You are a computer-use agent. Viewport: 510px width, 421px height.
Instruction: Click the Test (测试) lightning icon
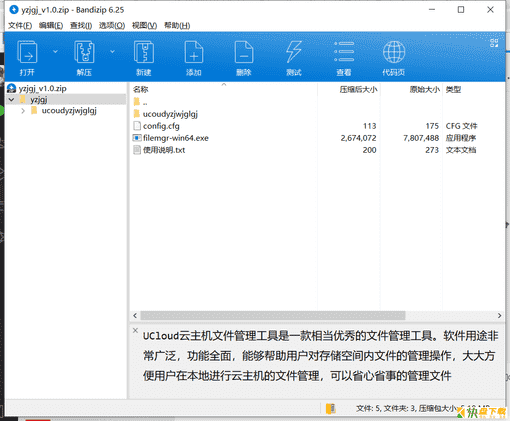tap(294, 52)
